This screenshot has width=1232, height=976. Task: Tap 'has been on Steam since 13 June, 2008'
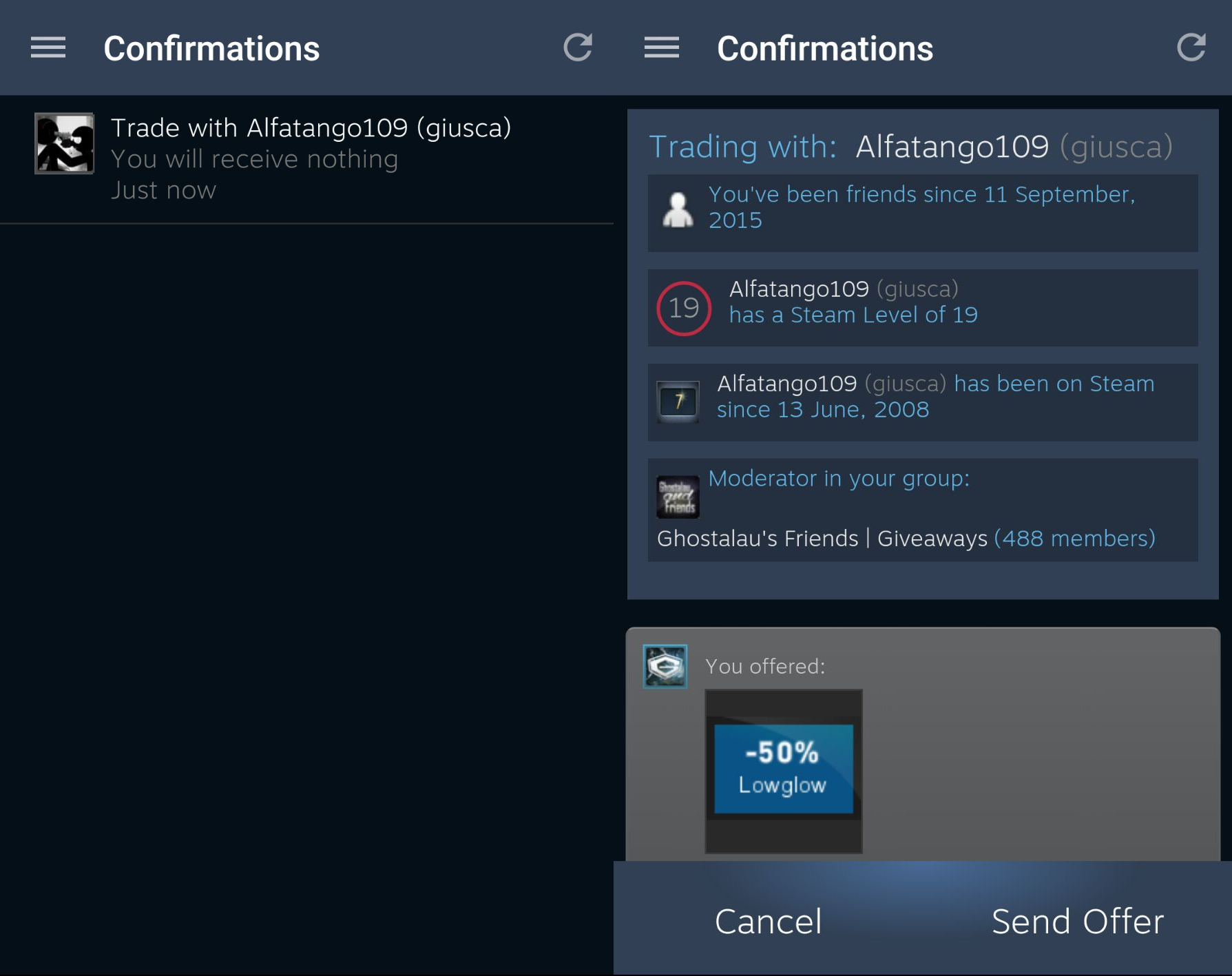[x=936, y=396]
